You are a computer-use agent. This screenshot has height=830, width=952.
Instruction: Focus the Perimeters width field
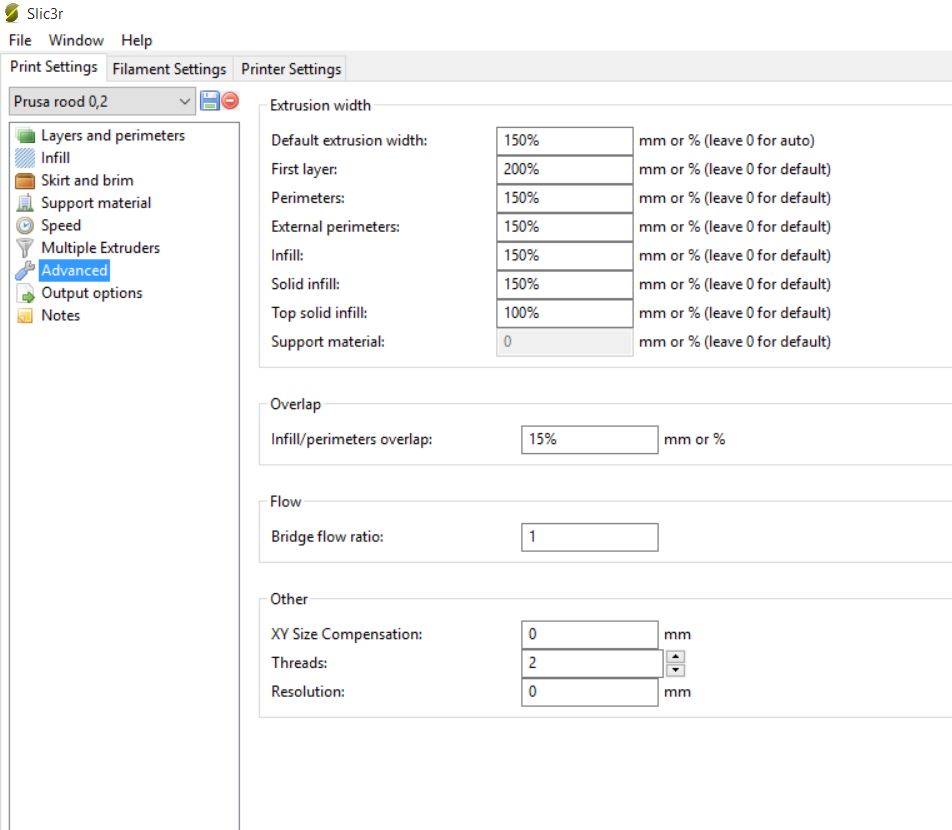tap(565, 198)
